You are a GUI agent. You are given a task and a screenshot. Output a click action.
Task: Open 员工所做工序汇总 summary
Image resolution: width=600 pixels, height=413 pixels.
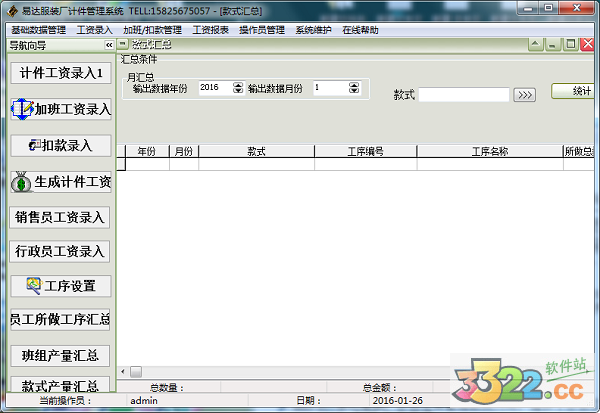pos(60,319)
